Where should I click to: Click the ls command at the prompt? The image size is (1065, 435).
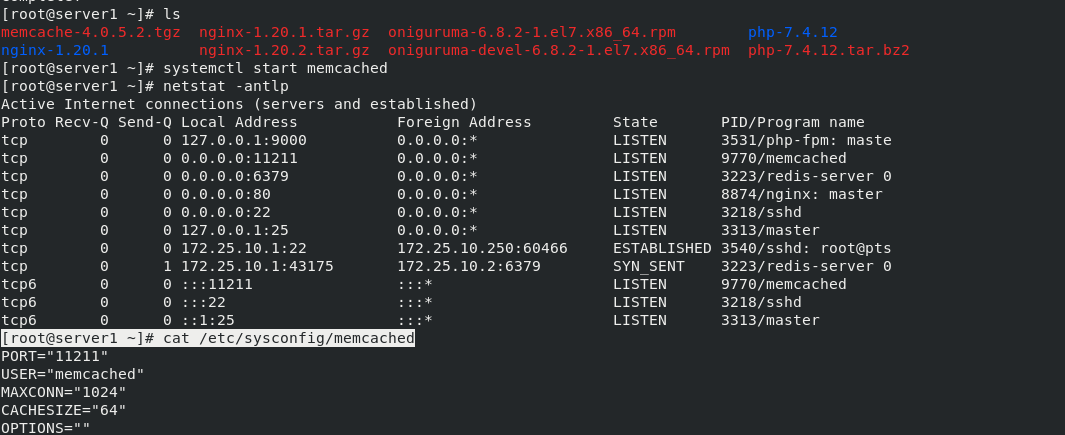point(172,14)
